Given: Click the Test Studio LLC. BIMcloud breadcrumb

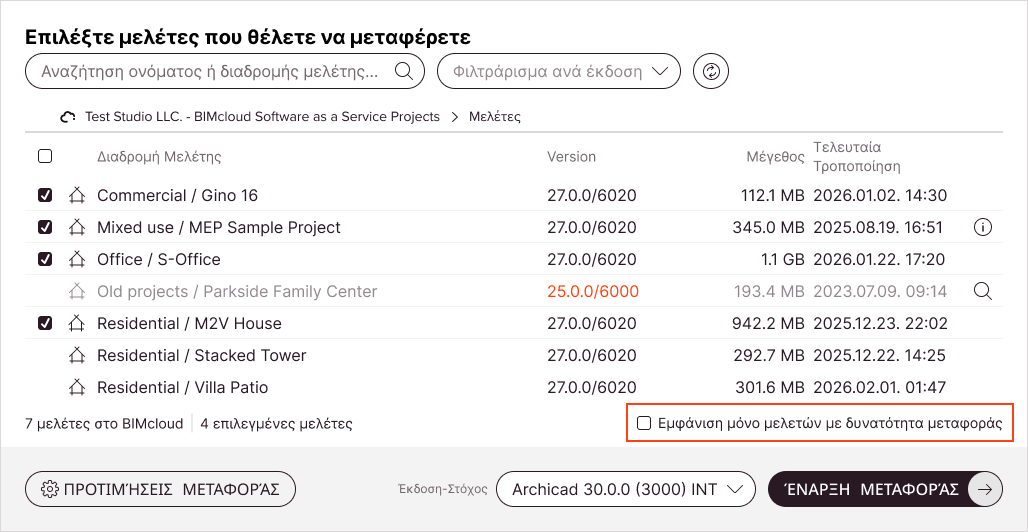Looking at the screenshot, I should [x=262, y=117].
